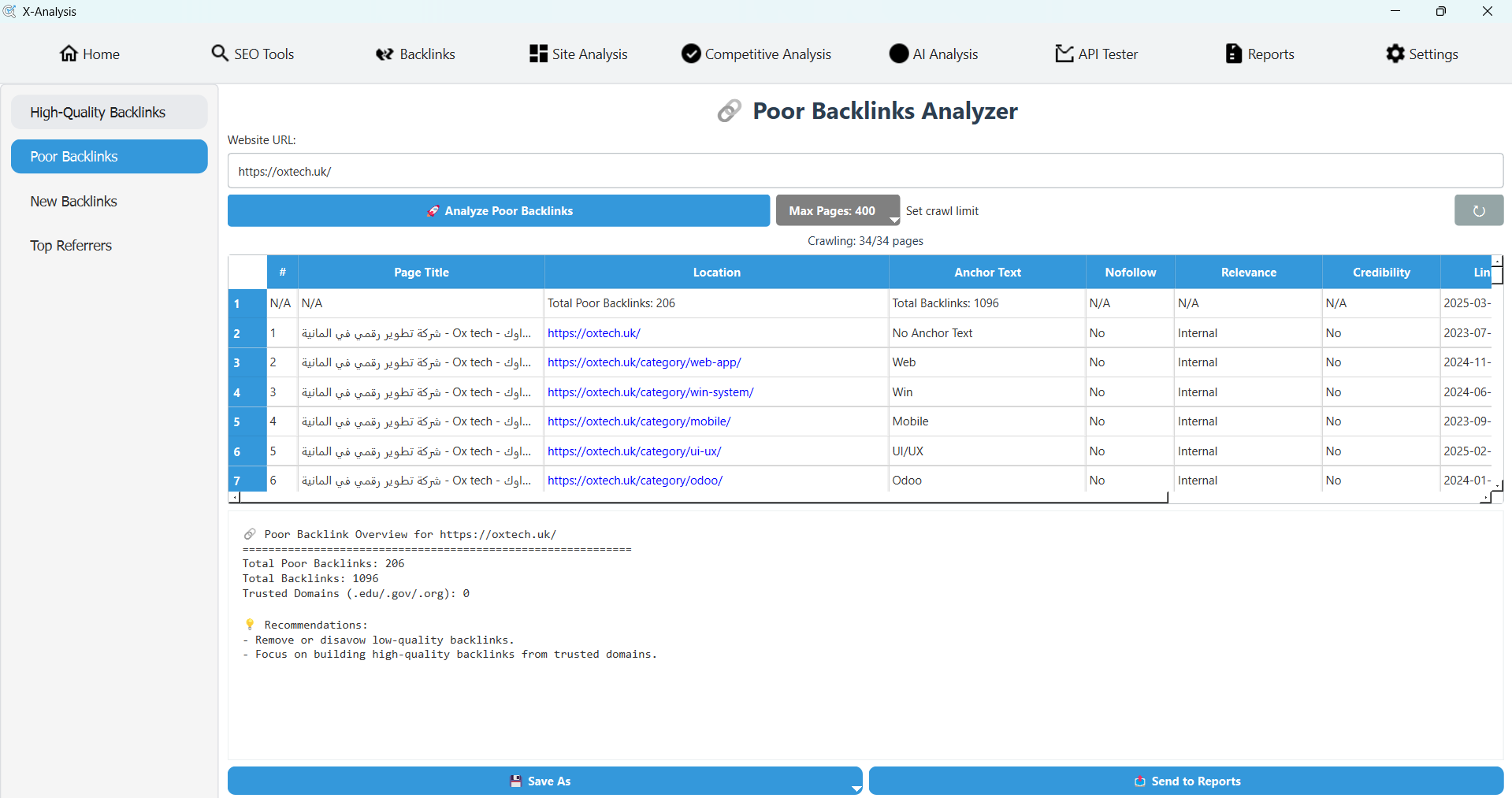This screenshot has height=798, width=1512.
Task: Select High-Quality Backlinks in sidebar
Action: pos(110,112)
